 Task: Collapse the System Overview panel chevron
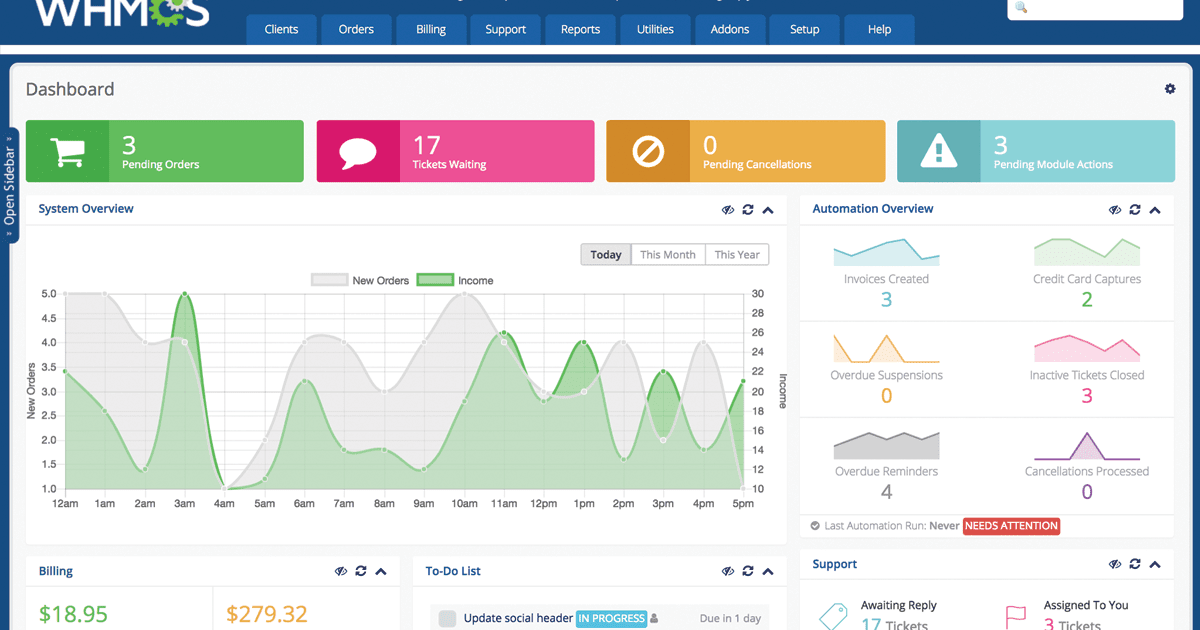(768, 210)
